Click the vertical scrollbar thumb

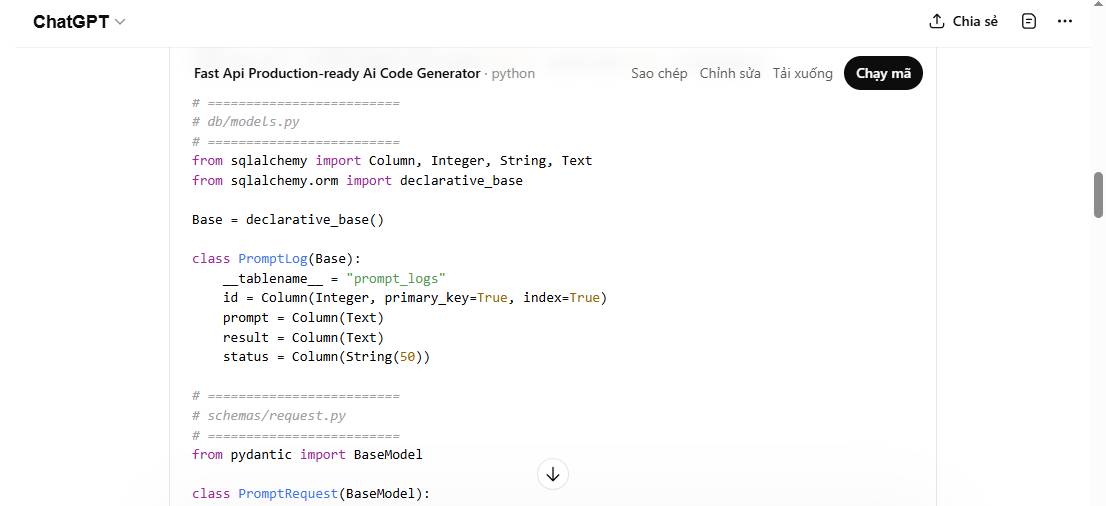coord(1098,194)
